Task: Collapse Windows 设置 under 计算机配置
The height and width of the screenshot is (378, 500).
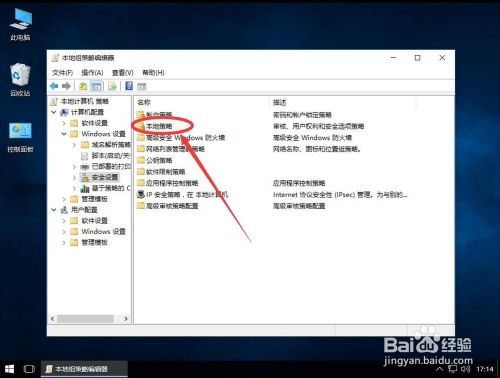Action: click(x=64, y=134)
